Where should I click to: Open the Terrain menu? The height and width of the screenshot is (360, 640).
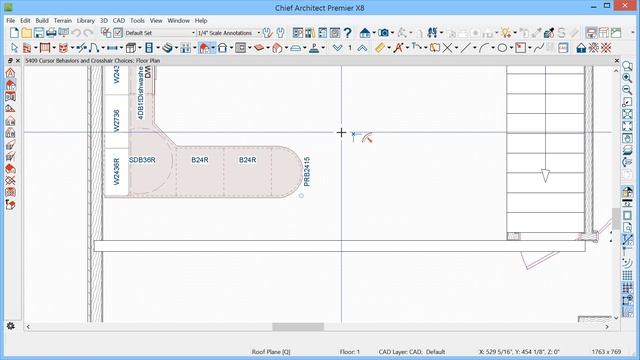coord(63,20)
